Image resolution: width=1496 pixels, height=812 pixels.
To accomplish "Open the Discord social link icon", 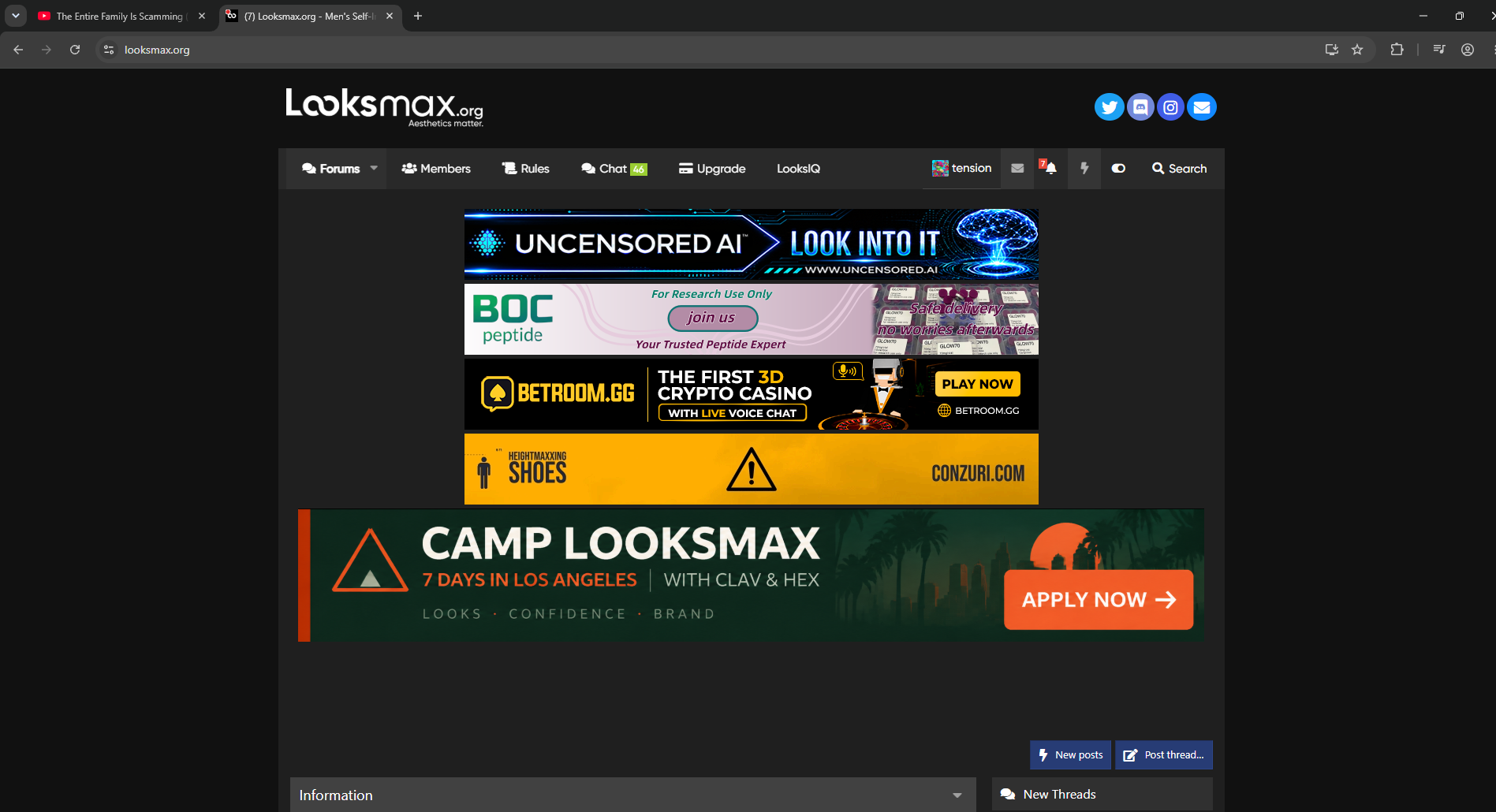I will click(1140, 107).
